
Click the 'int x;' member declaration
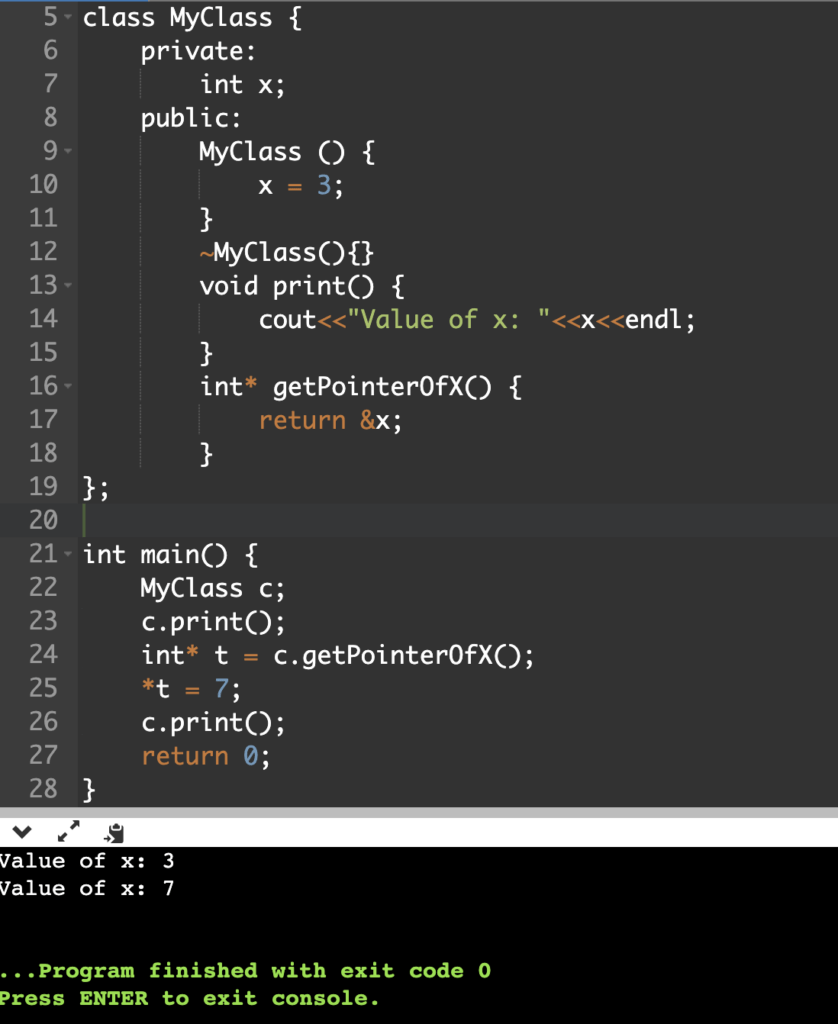click(x=242, y=85)
